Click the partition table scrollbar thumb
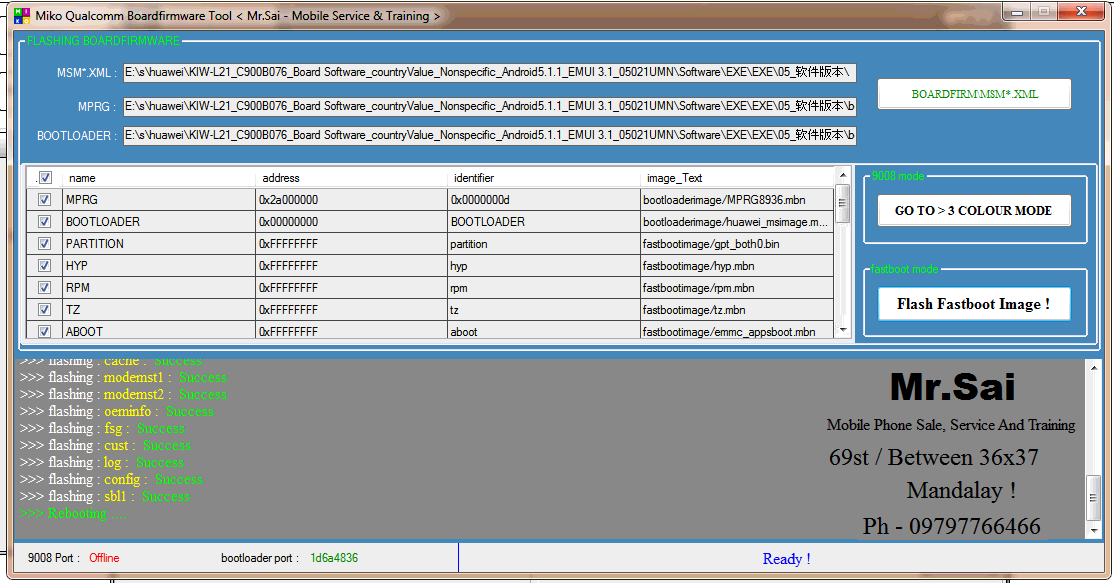Image resolution: width=1114 pixels, height=583 pixels. [843, 203]
